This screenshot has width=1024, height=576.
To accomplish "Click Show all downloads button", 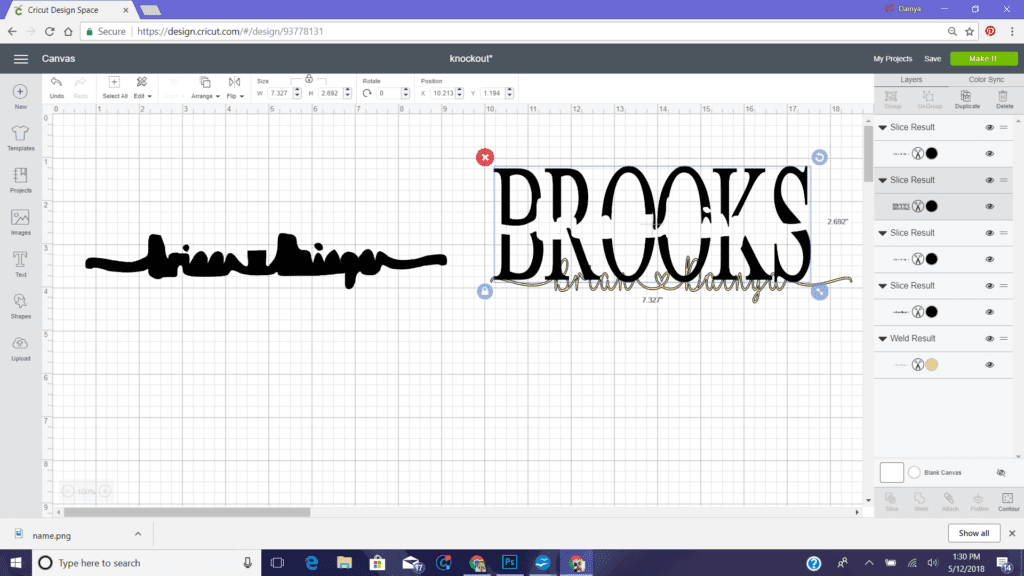I will tap(973, 533).
